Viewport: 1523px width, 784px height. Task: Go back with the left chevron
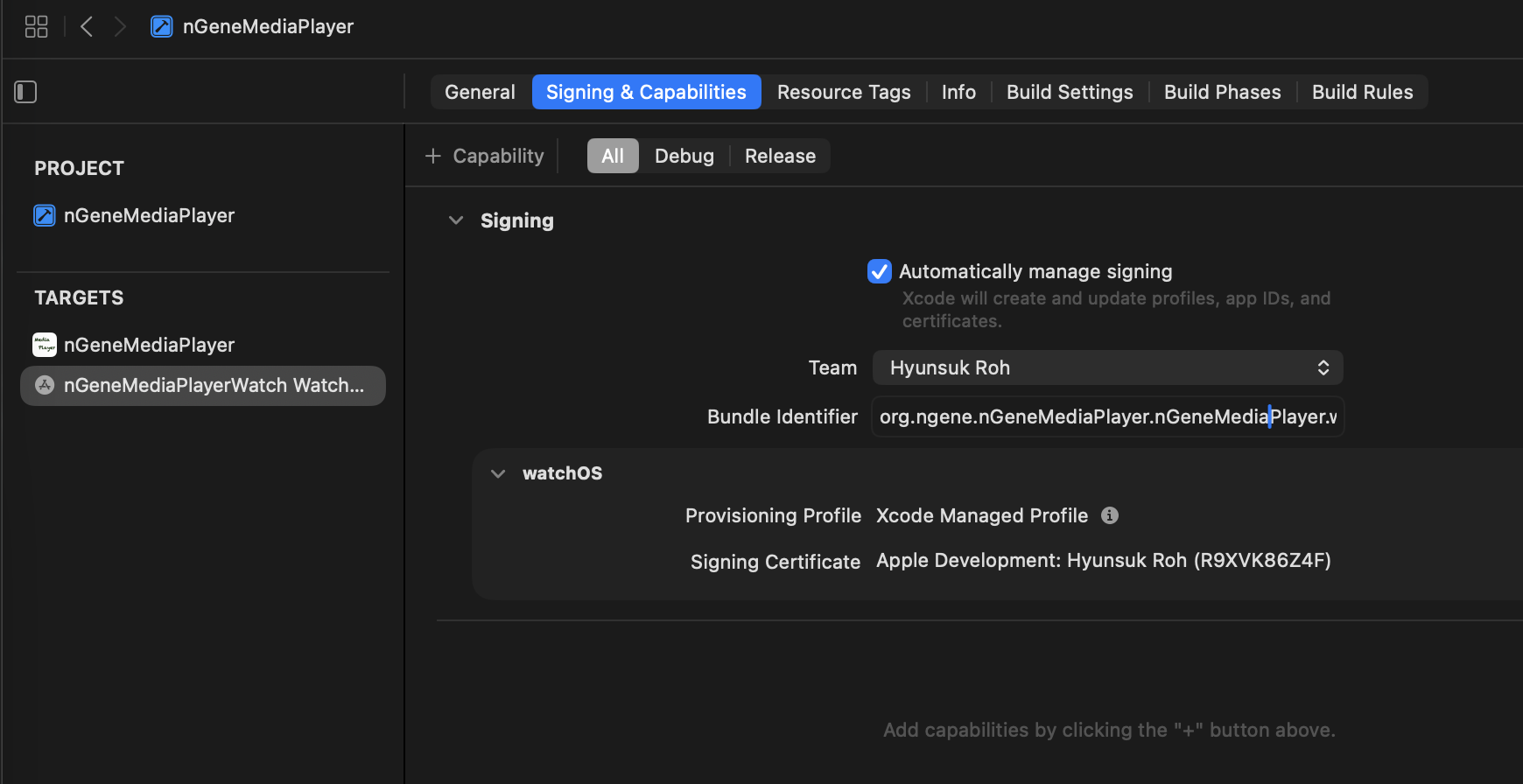coord(87,27)
